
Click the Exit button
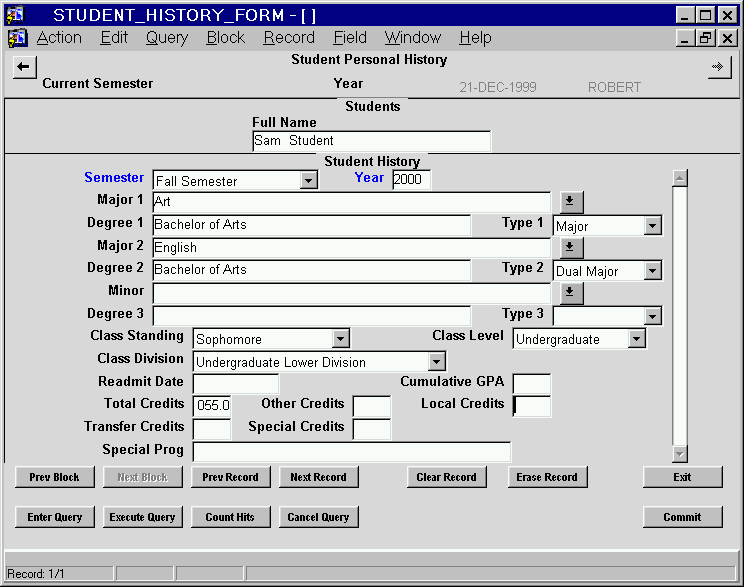[682, 477]
